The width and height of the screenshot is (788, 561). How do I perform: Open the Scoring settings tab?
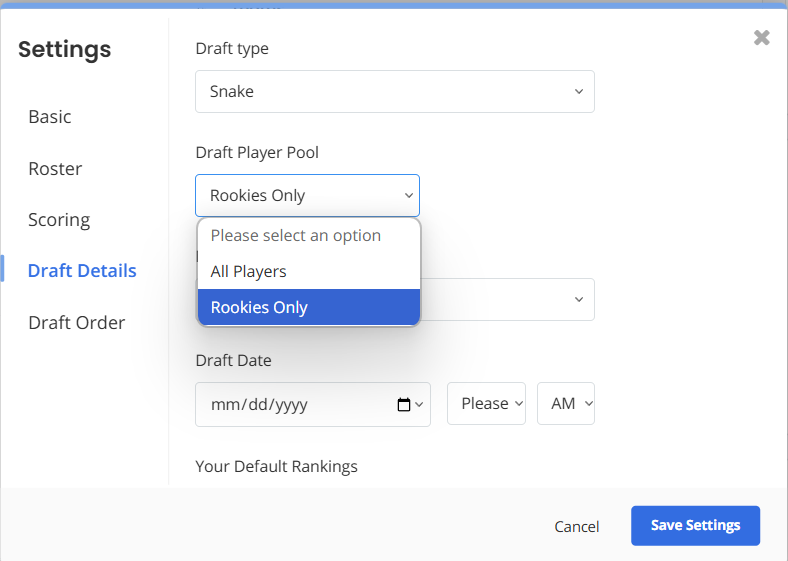coord(59,220)
